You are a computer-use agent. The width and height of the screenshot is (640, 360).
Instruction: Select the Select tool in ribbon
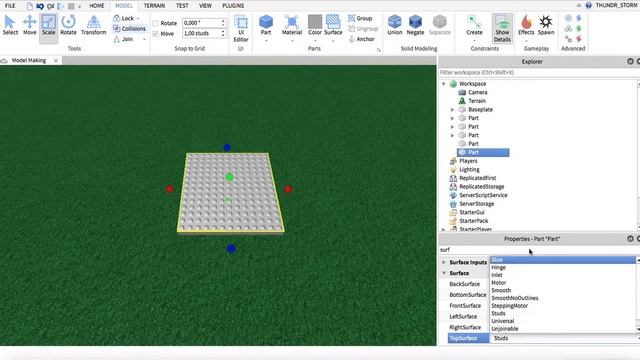pyautogui.click(x=10, y=25)
